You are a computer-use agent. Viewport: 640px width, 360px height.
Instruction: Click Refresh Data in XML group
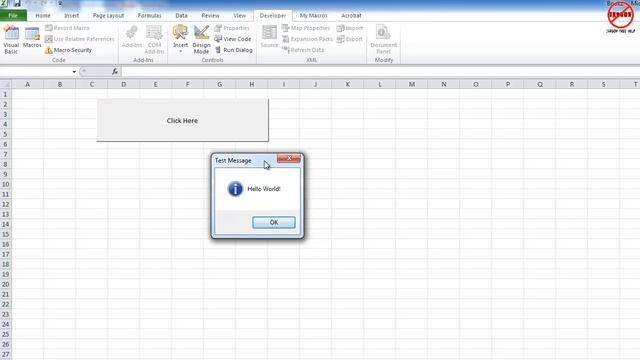[303, 50]
